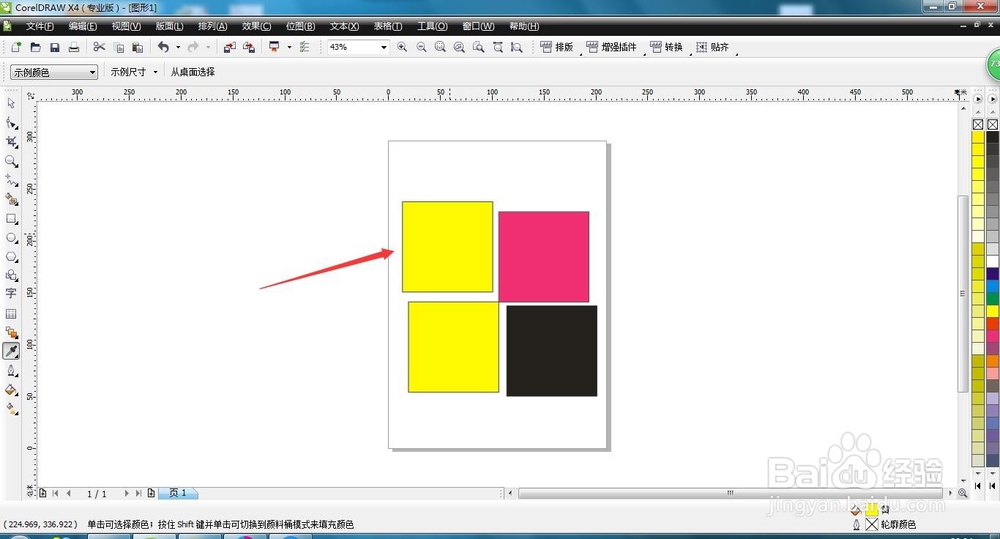Image resolution: width=1000 pixels, height=539 pixels.
Task: Click the lower yellow square on the page
Action: click(x=453, y=347)
